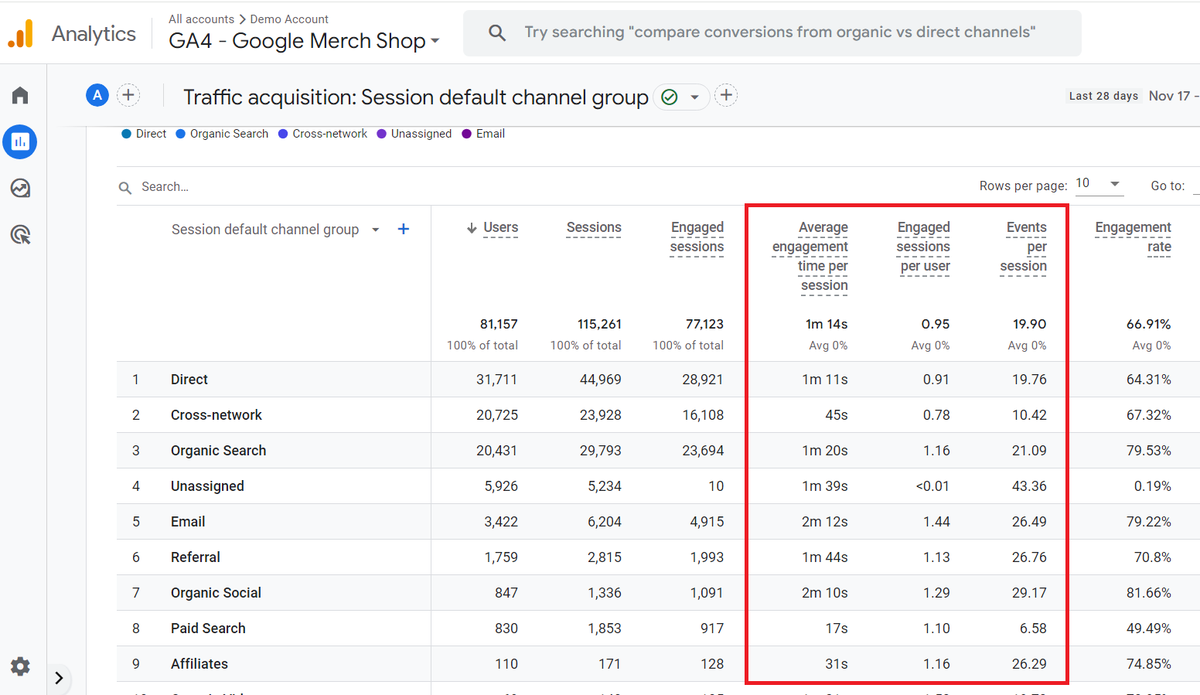The height and width of the screenshot is (695, 1200).
Task: Open the Session default channel group dimension dropdown
Action: tap(375, 229)
